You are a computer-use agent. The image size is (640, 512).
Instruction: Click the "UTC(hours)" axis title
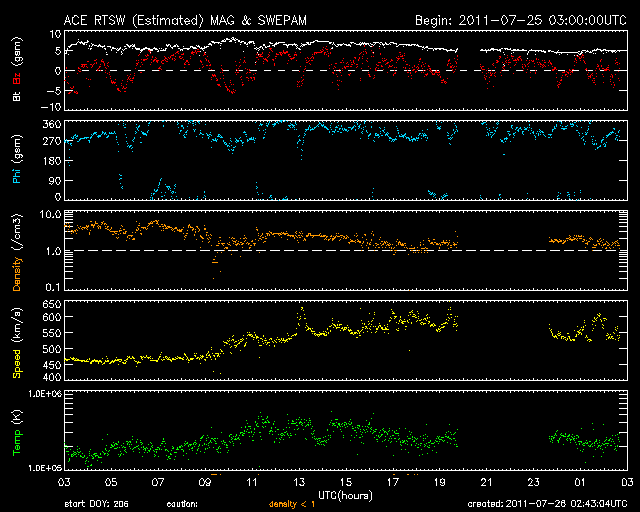pos(345,496)
